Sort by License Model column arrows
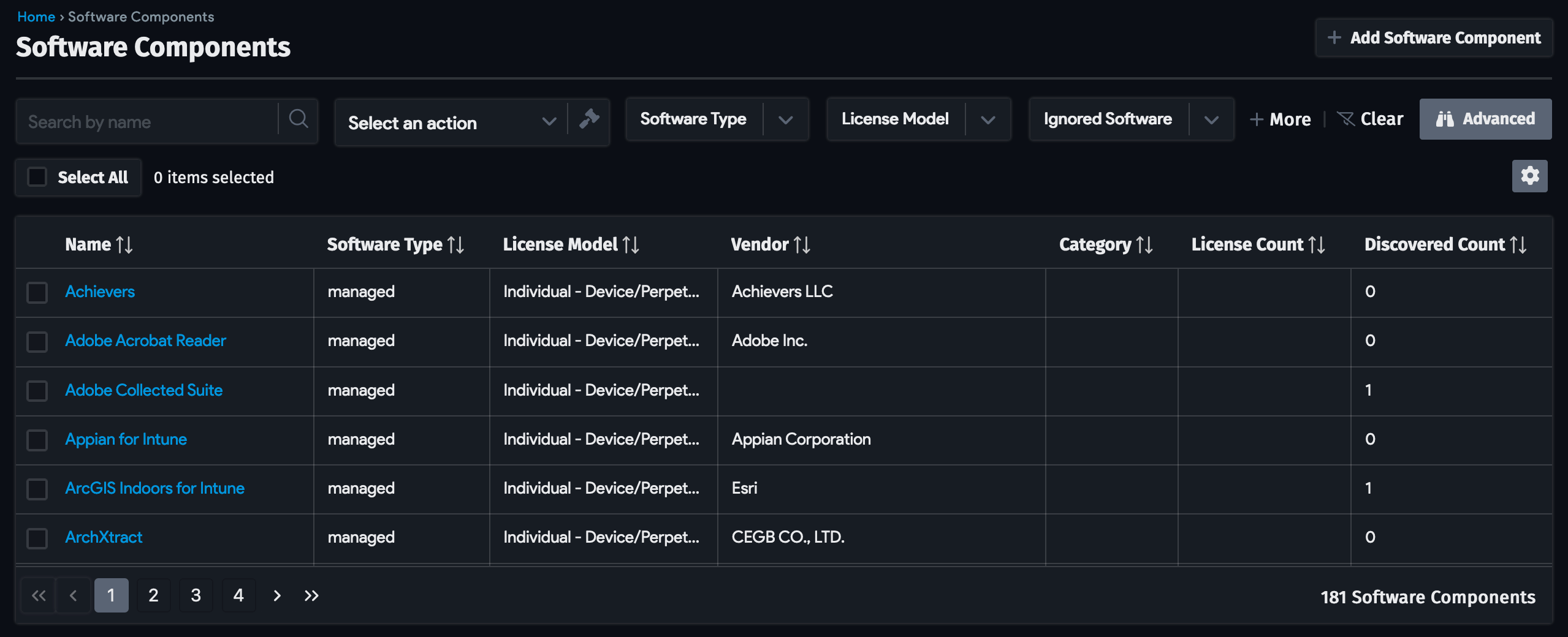The image size is (1568, 637). [631, 245]
